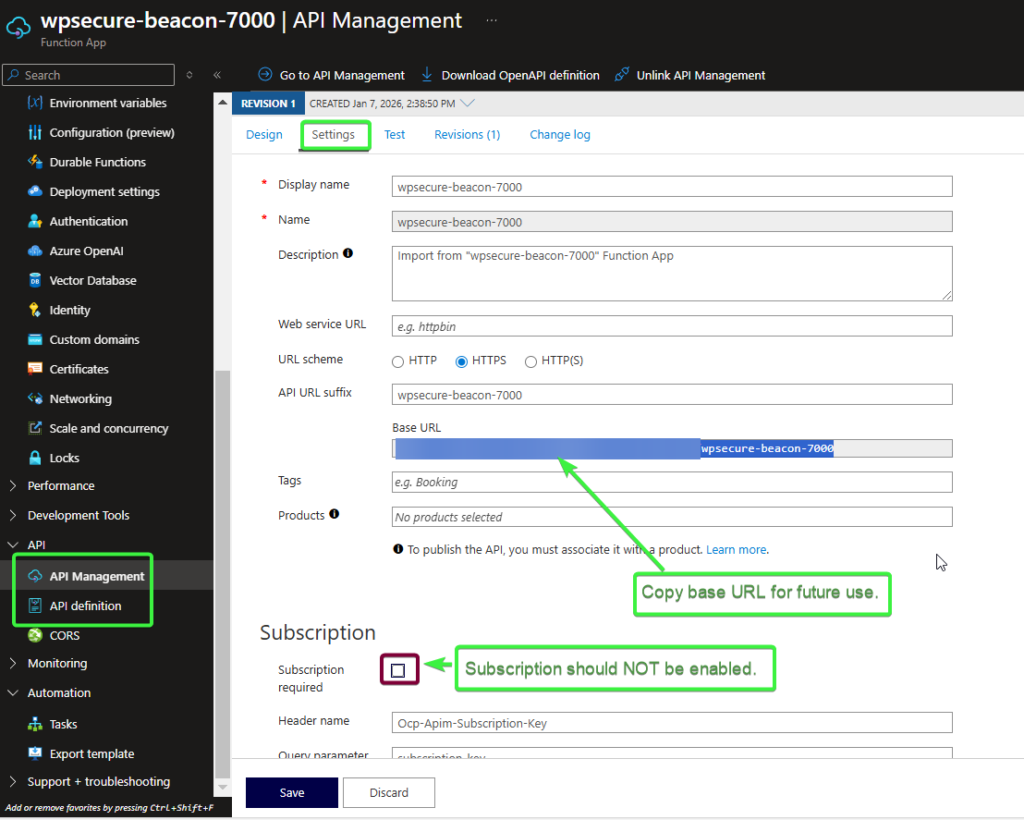1024x820 pixels.
Task: Open the Locks padlock icon
Action: pyautogui.click(x=35, y=458)
